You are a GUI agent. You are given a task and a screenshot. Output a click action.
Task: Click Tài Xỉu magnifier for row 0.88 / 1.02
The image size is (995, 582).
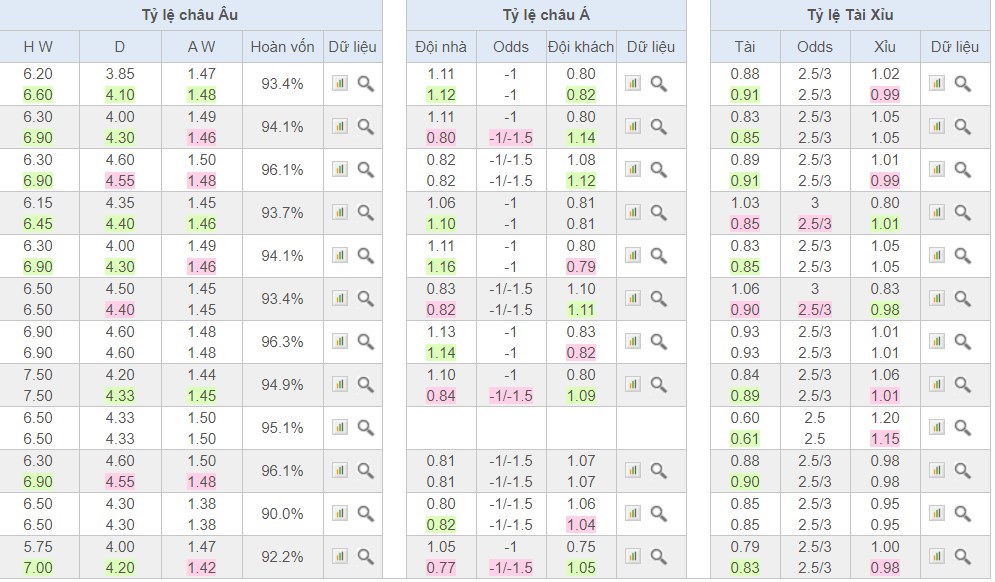[x=963, y=84]
